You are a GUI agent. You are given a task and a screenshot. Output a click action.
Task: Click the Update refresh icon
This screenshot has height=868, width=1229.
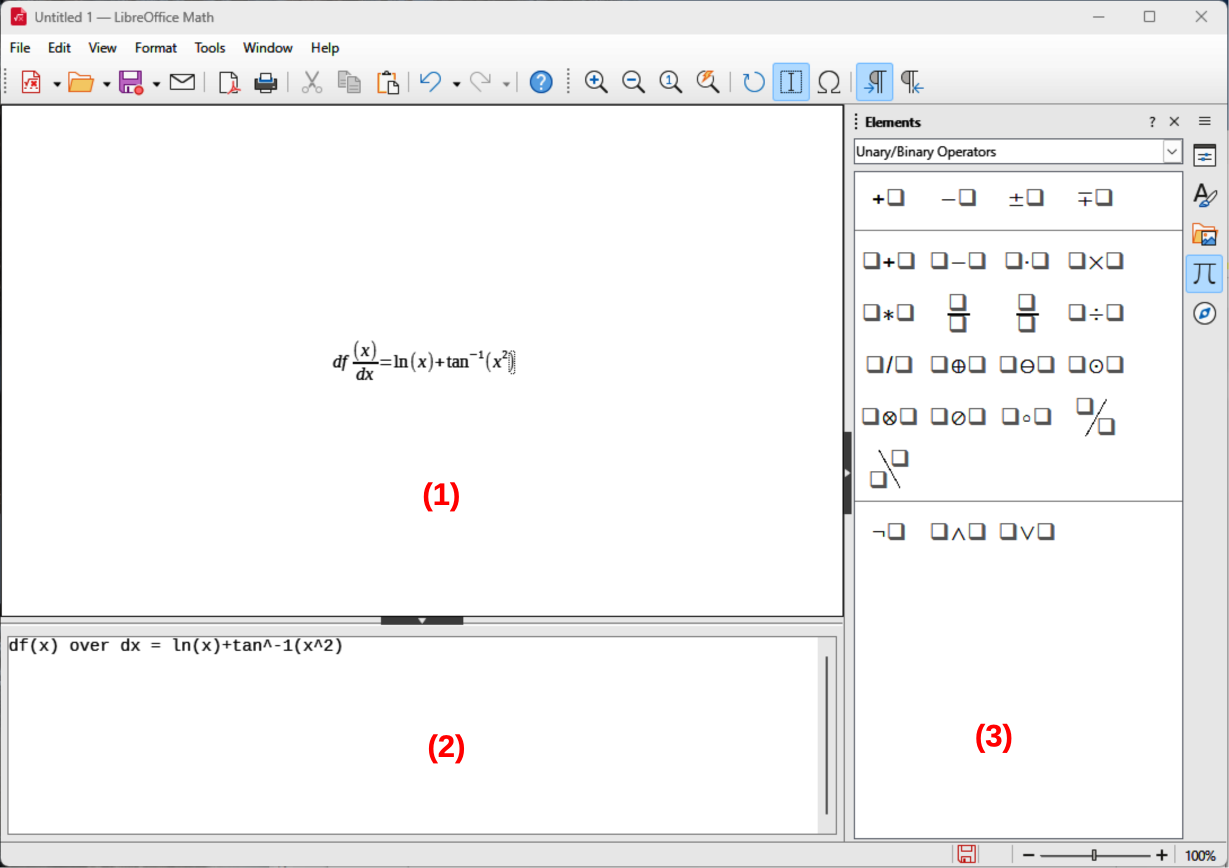click(x=753, y=83)
